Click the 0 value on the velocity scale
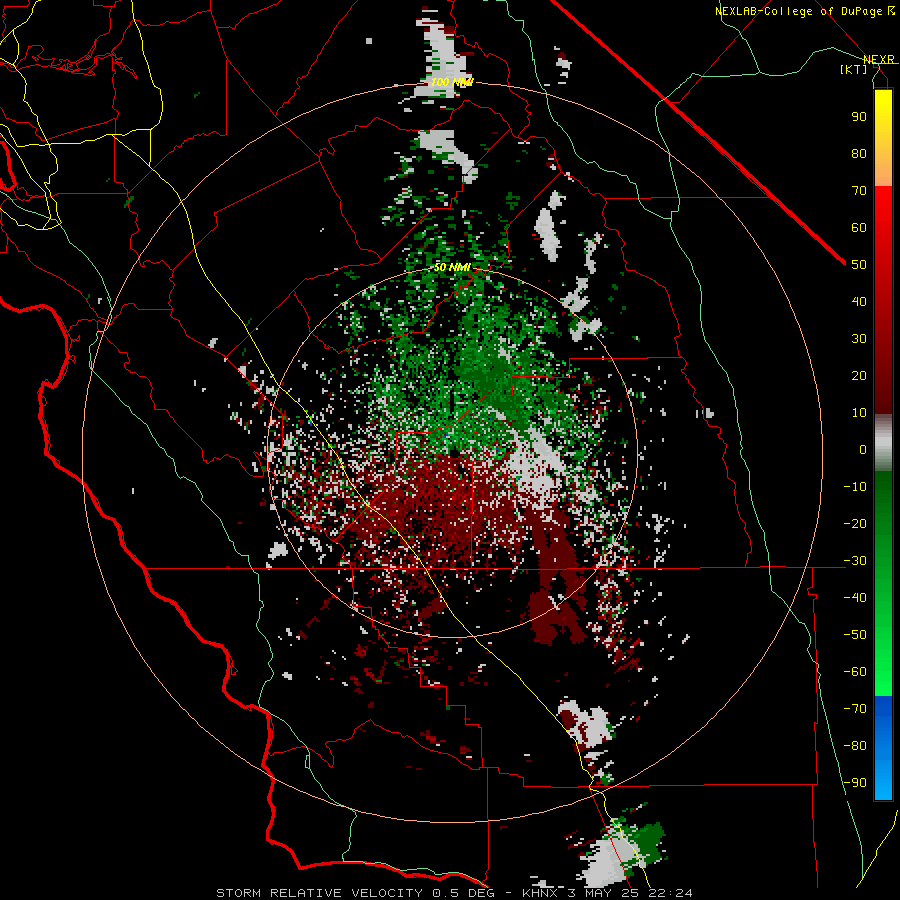This screenshot has width=900, height=900. pos(863,449)
